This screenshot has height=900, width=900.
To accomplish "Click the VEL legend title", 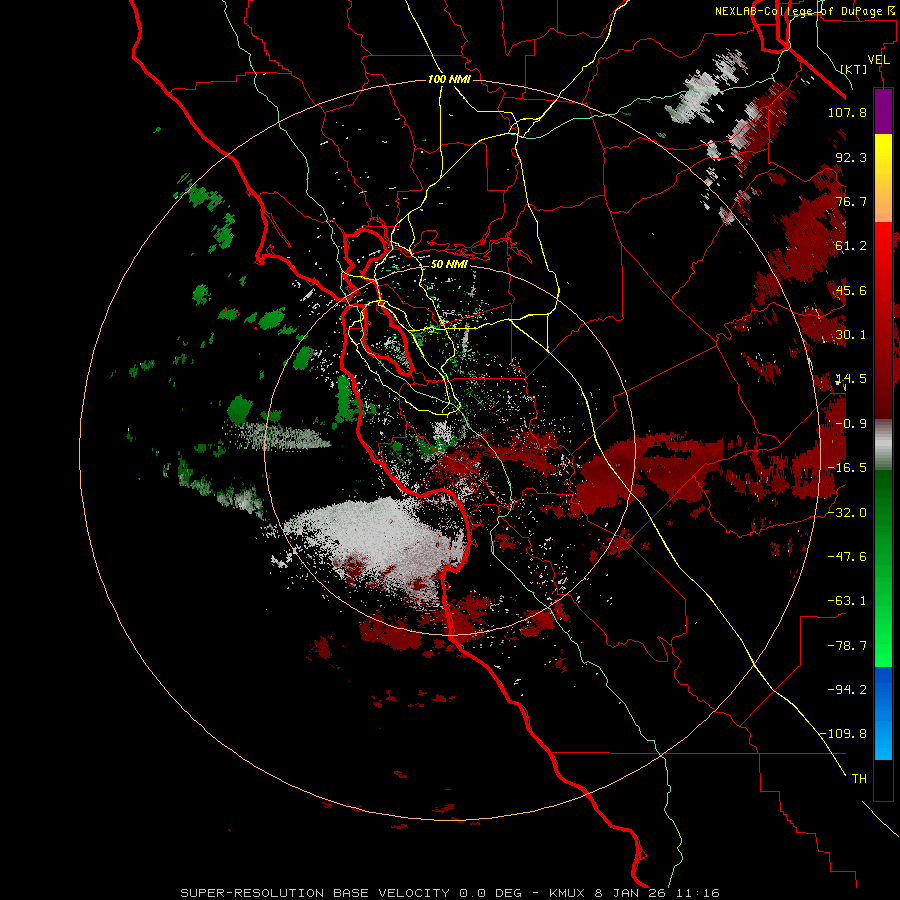I will (x=878, y=60).
